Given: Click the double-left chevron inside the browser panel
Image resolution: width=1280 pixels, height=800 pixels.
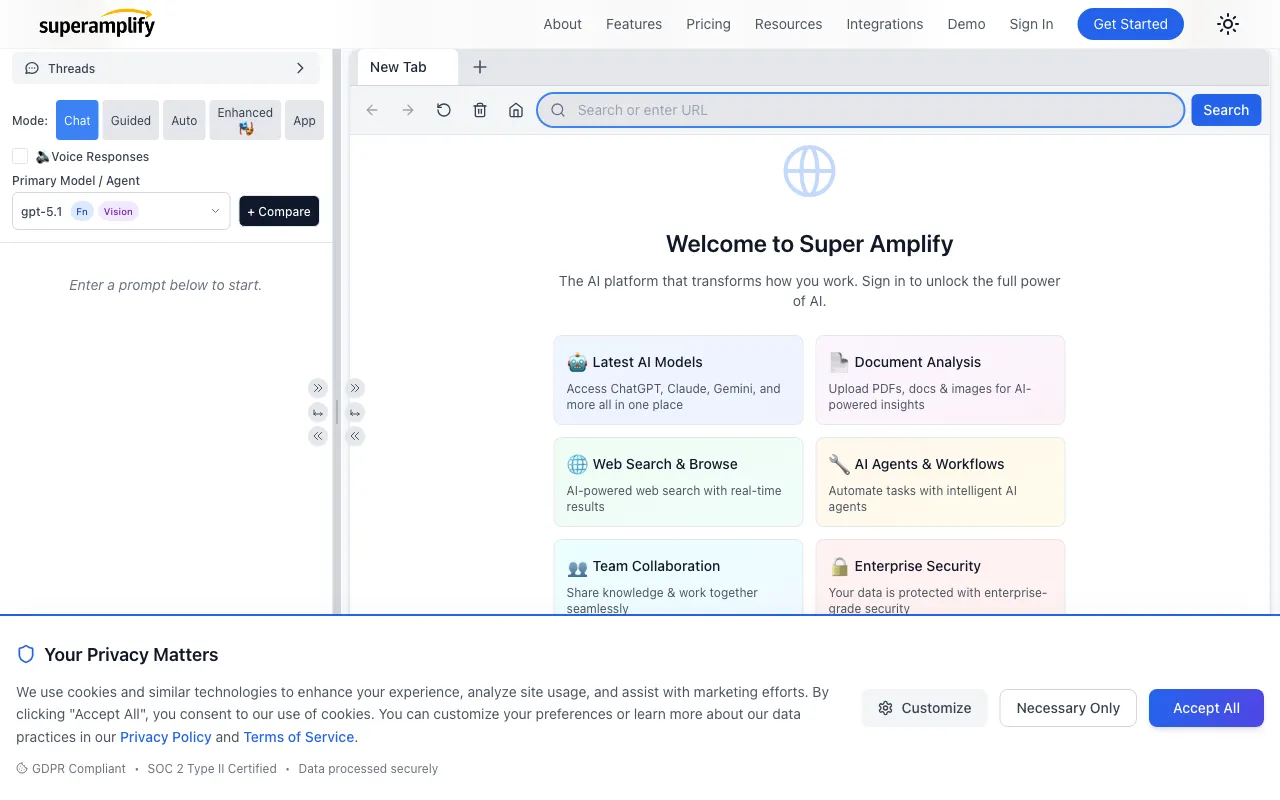Looking at the screenshot, I should pyautogui.click(x=355, y=436).
